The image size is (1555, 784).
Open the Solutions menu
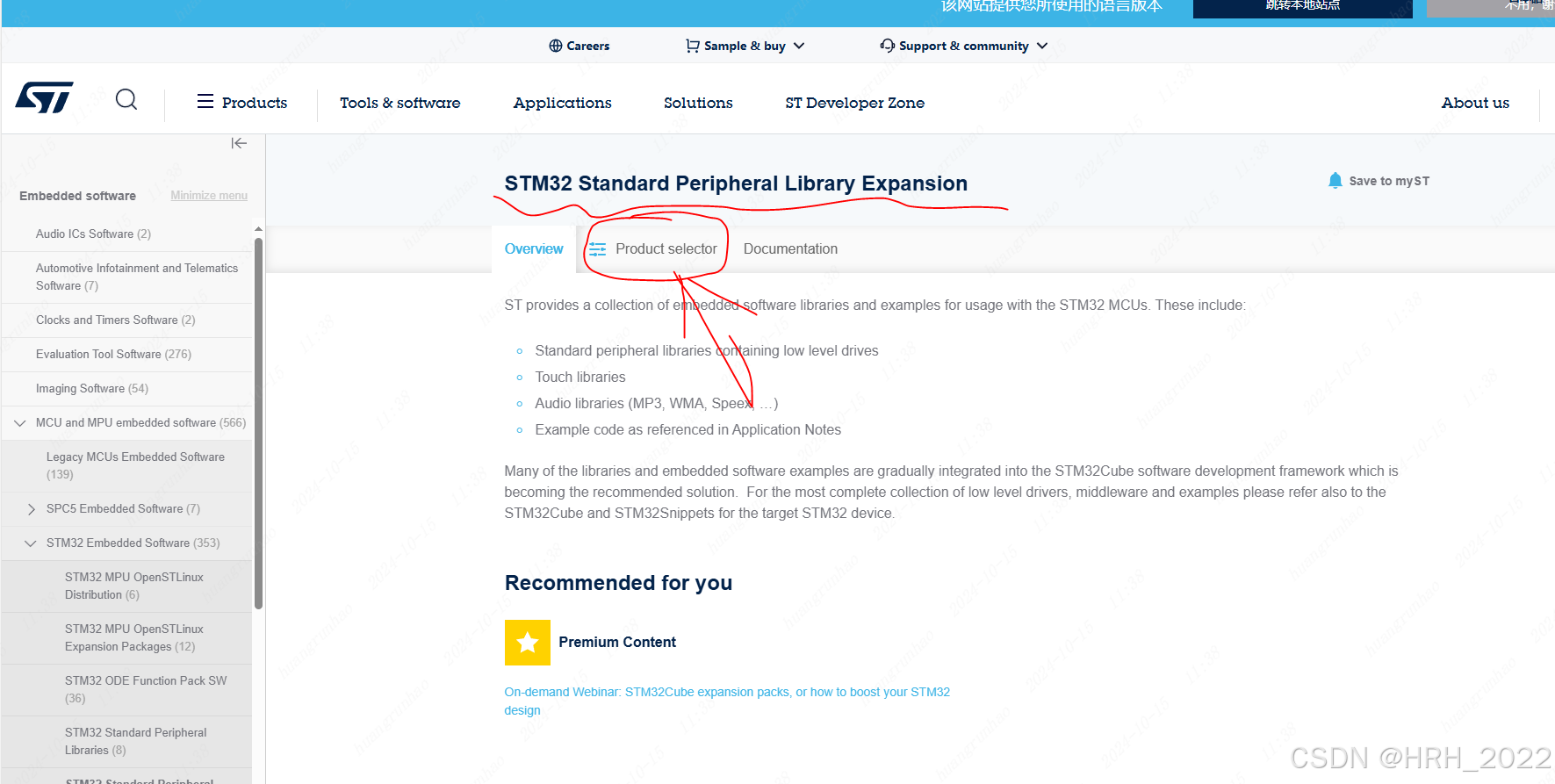coord(698,103)
